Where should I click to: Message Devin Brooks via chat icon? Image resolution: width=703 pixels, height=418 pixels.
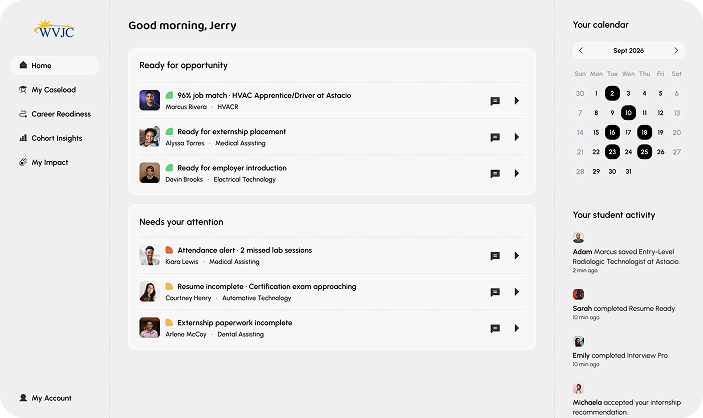[495, 174]
